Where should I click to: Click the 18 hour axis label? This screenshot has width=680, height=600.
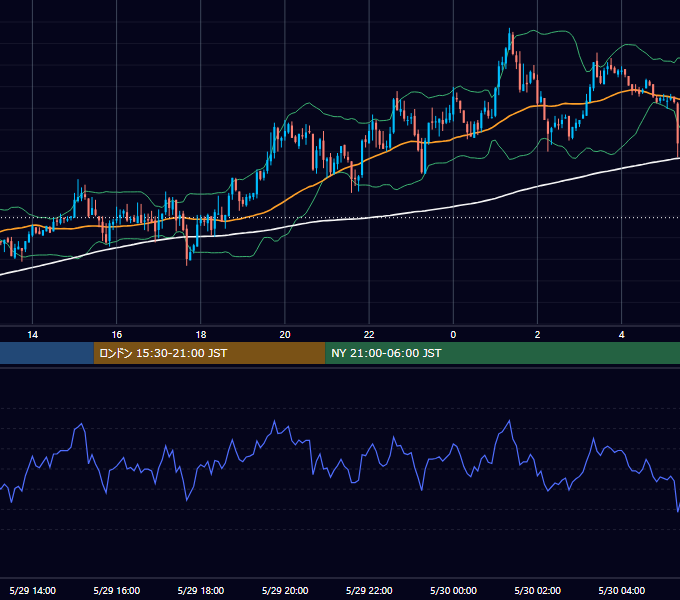201,335
